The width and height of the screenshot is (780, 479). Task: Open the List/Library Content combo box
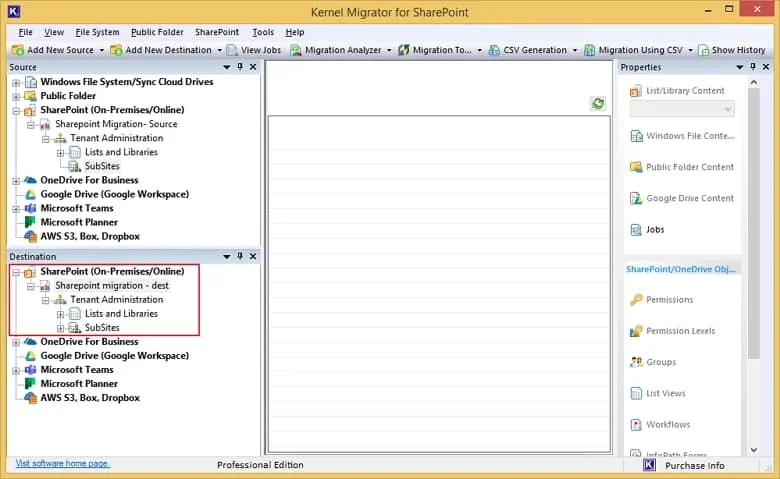pos(682,109)
